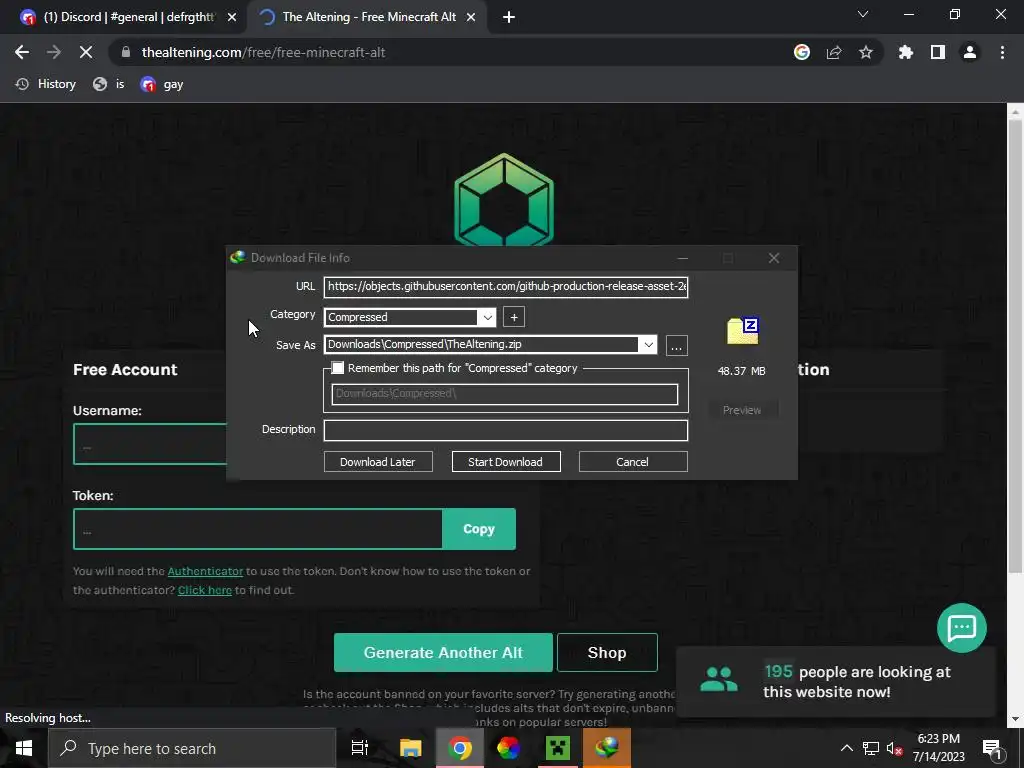Image resolution: width=1024 pixels, height=768 pixels.
Task: Open the History bookmark
Action: point(46,84)
